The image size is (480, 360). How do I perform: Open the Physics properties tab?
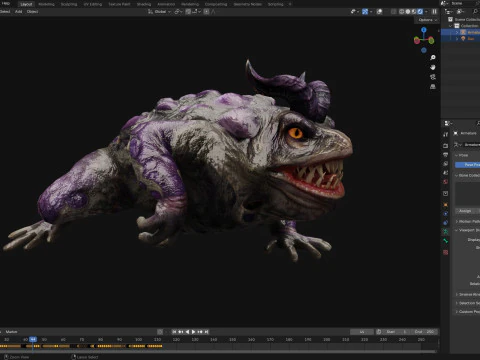(446, 214)
